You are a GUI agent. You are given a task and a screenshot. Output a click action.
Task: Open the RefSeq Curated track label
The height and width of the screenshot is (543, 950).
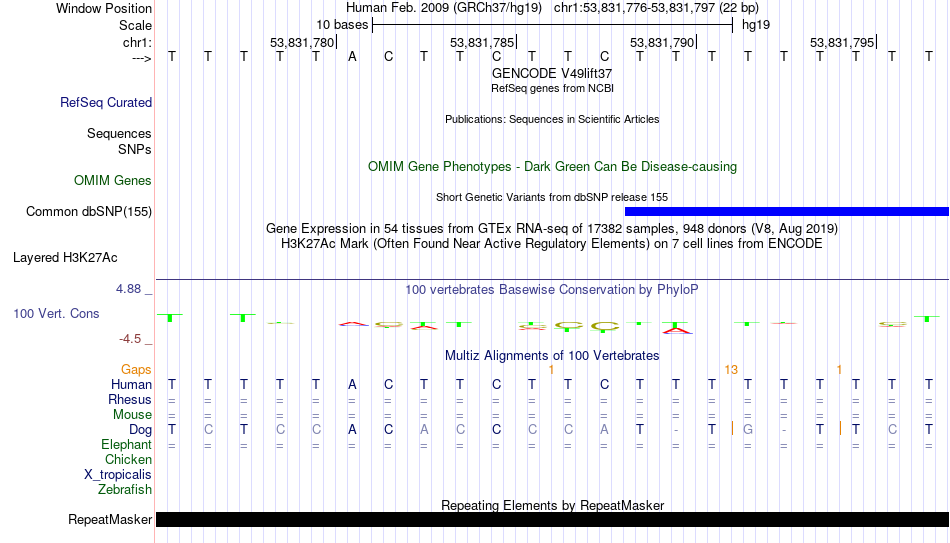pyautogui.click(x=106, y=102)
